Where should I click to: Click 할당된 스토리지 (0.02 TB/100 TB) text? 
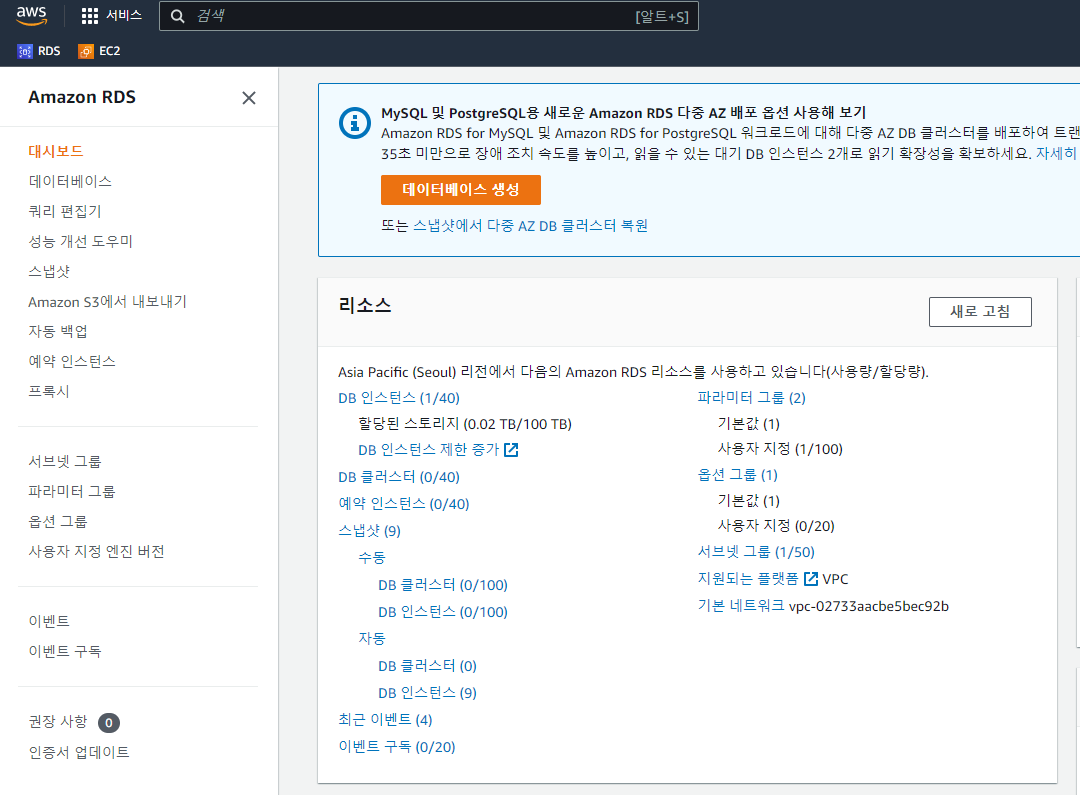pyautogui.click(x=465, y=424)
